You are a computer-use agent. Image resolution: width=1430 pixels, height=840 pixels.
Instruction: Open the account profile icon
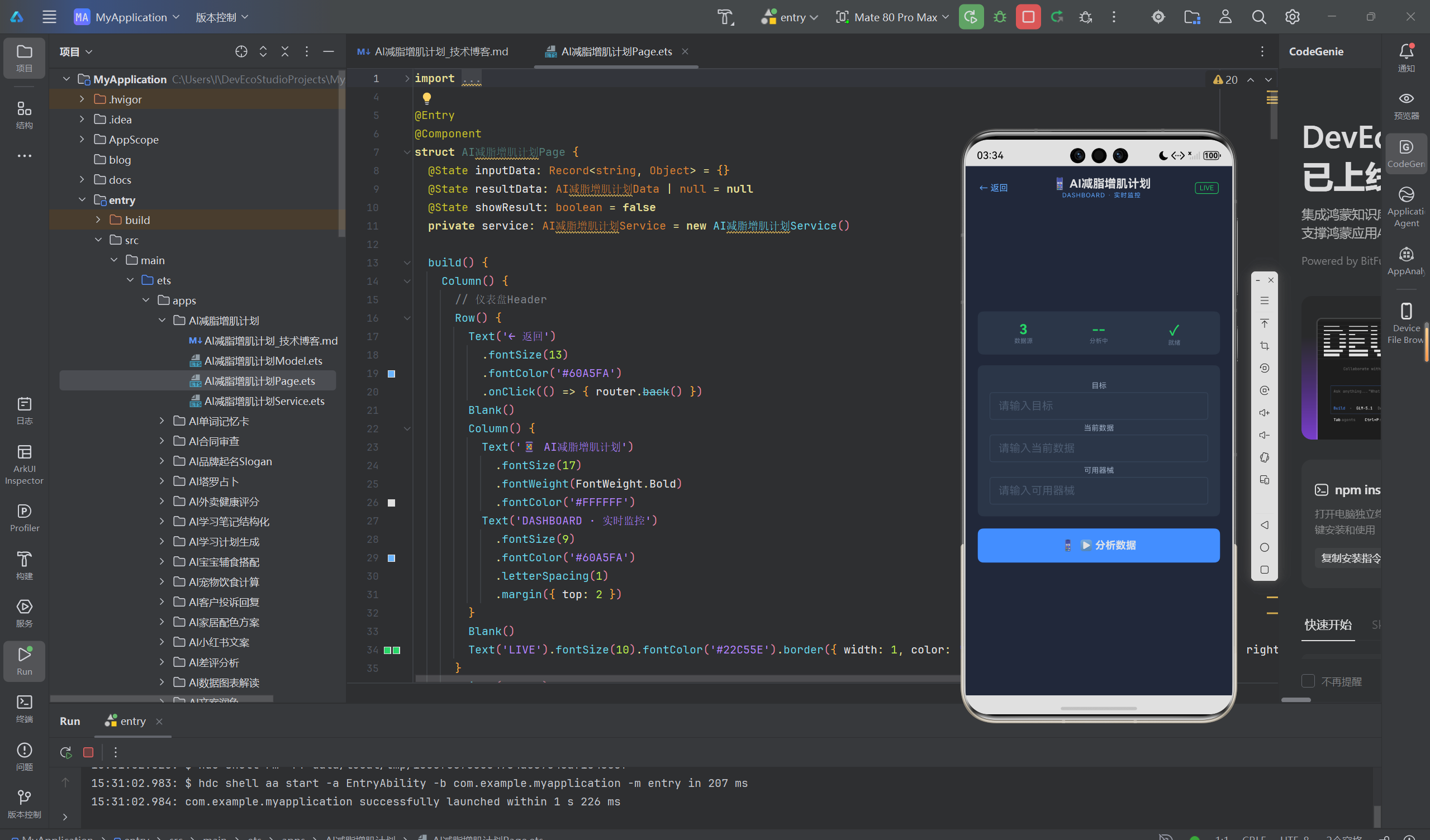(x=1225, y=17)
